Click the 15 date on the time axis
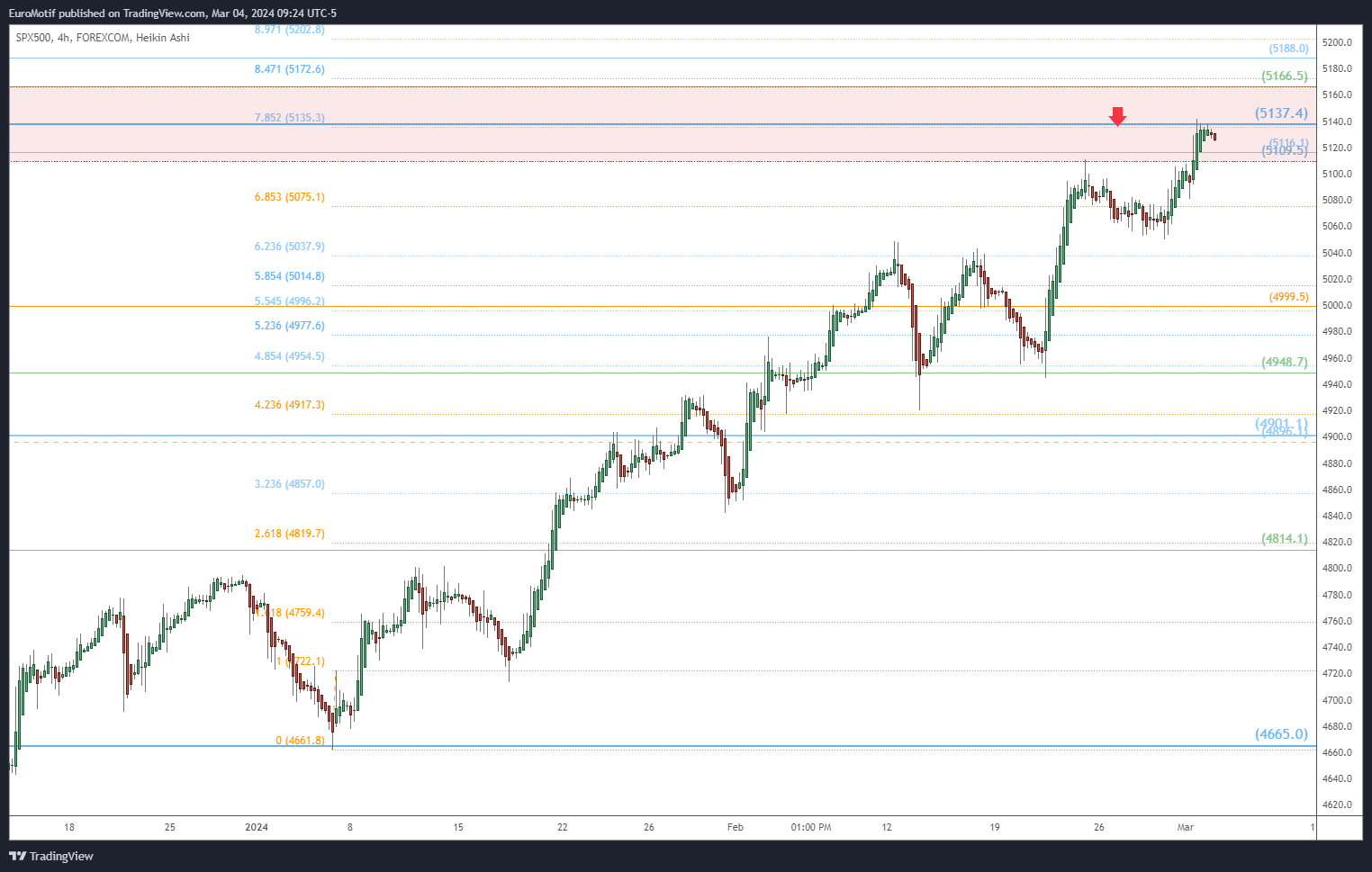The width and height of the screenshot is (1372, 872). [458, 827]
